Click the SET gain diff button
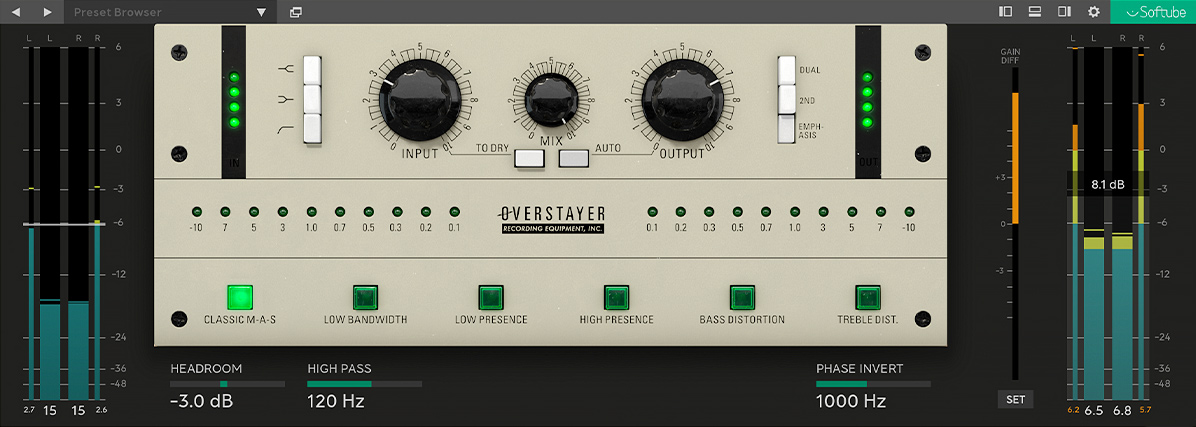The image size is (1196, 427). click(x=1015, y=399)
